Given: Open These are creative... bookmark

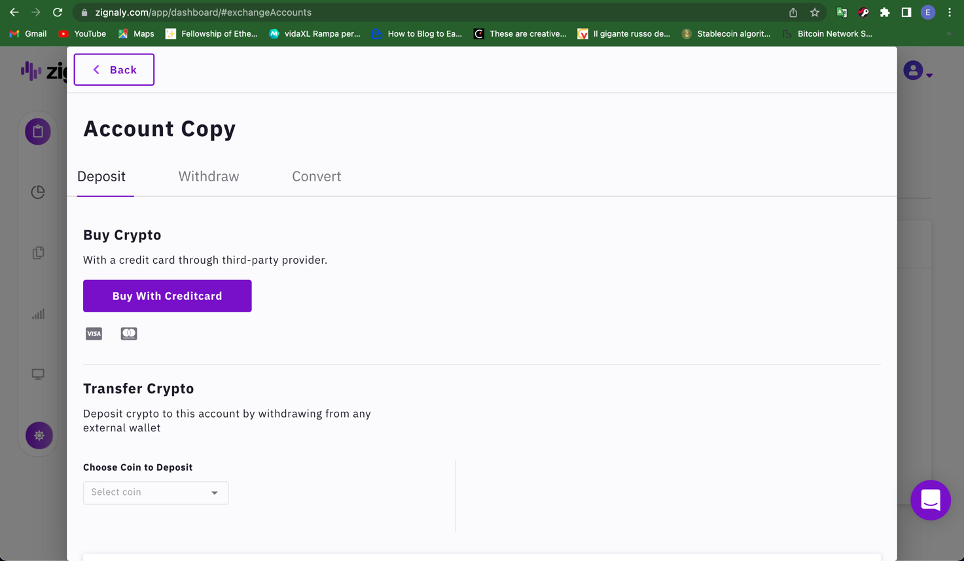Looking at the screenshot, I should pyautogui.click(x=520, y=34).
